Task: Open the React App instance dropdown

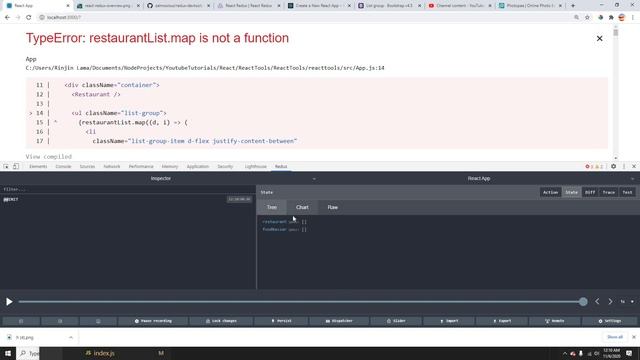Action: [x=479, y=178]
